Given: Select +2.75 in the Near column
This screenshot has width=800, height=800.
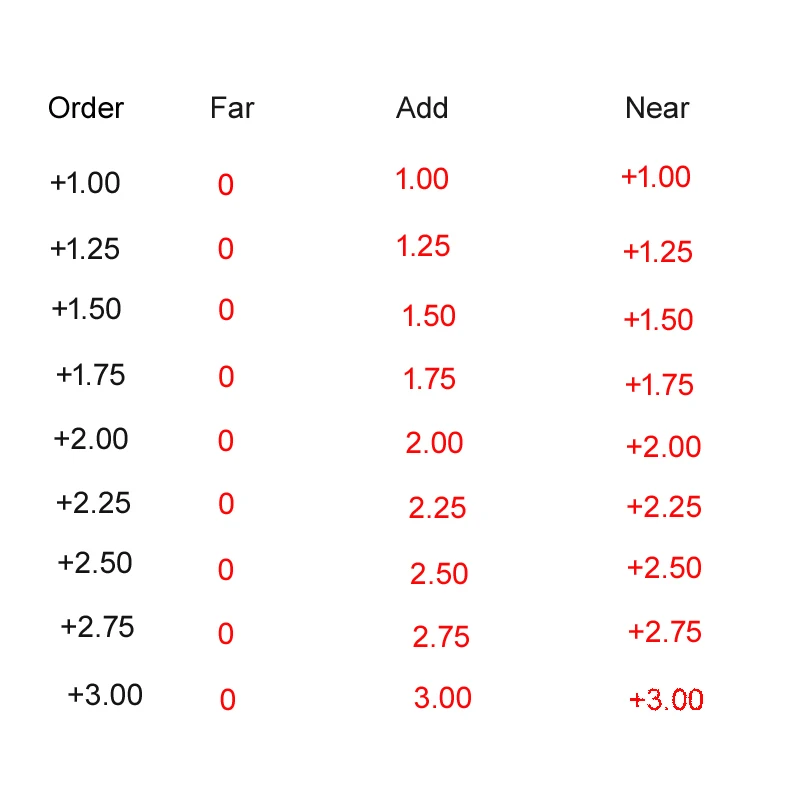Looking at the screenshot, I should [x=665, y=632].
